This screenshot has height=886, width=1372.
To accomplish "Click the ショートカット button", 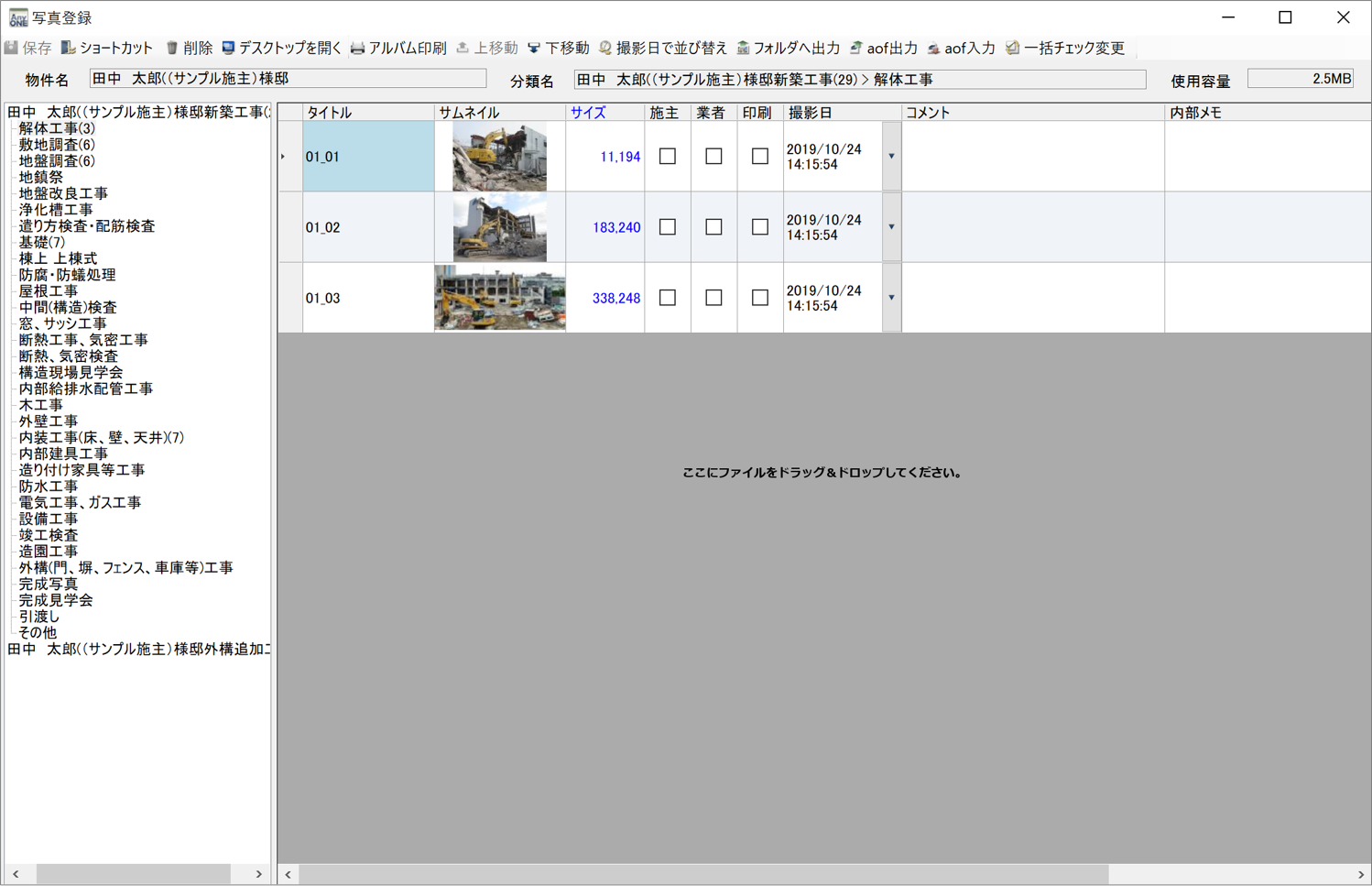I will coord(107,48).
